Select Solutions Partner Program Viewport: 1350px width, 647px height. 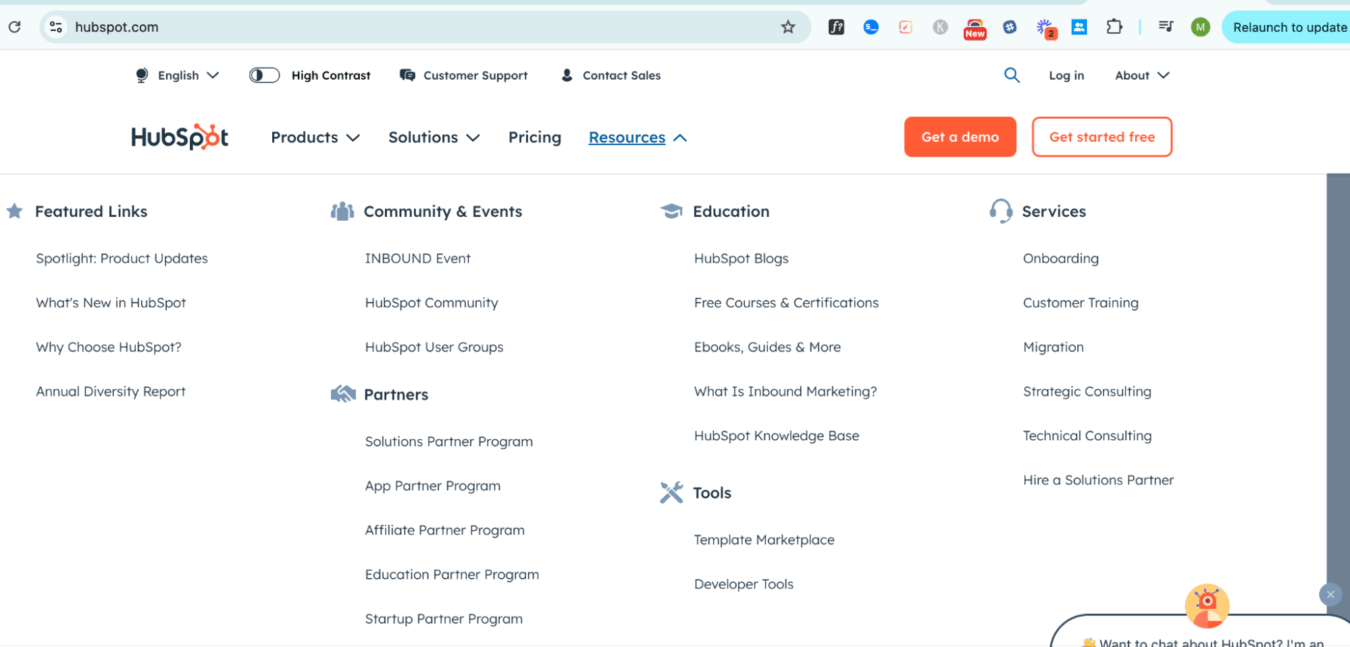(x=449, y=441)
